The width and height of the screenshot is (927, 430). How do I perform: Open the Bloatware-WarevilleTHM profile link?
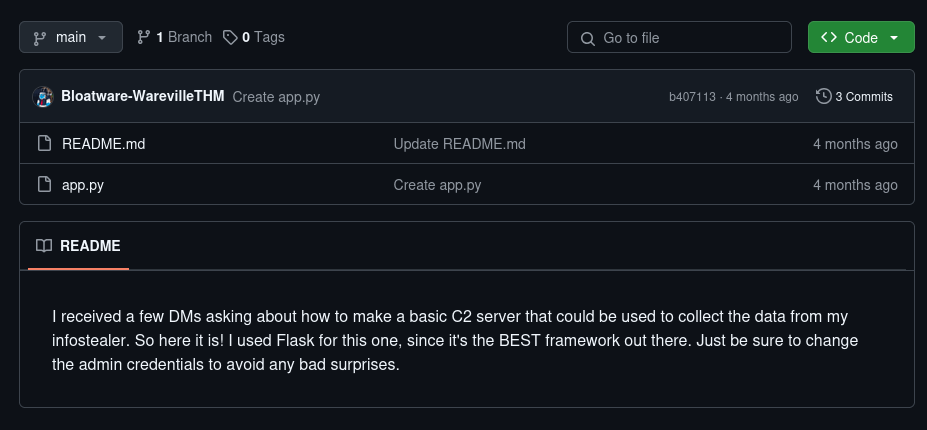(142, 97)
